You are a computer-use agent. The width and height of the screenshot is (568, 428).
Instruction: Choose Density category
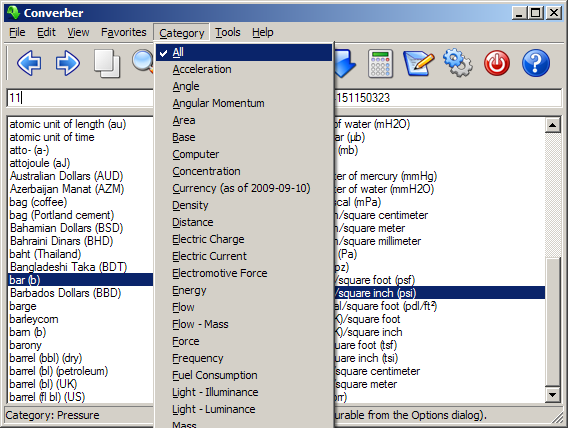point(244,205)
